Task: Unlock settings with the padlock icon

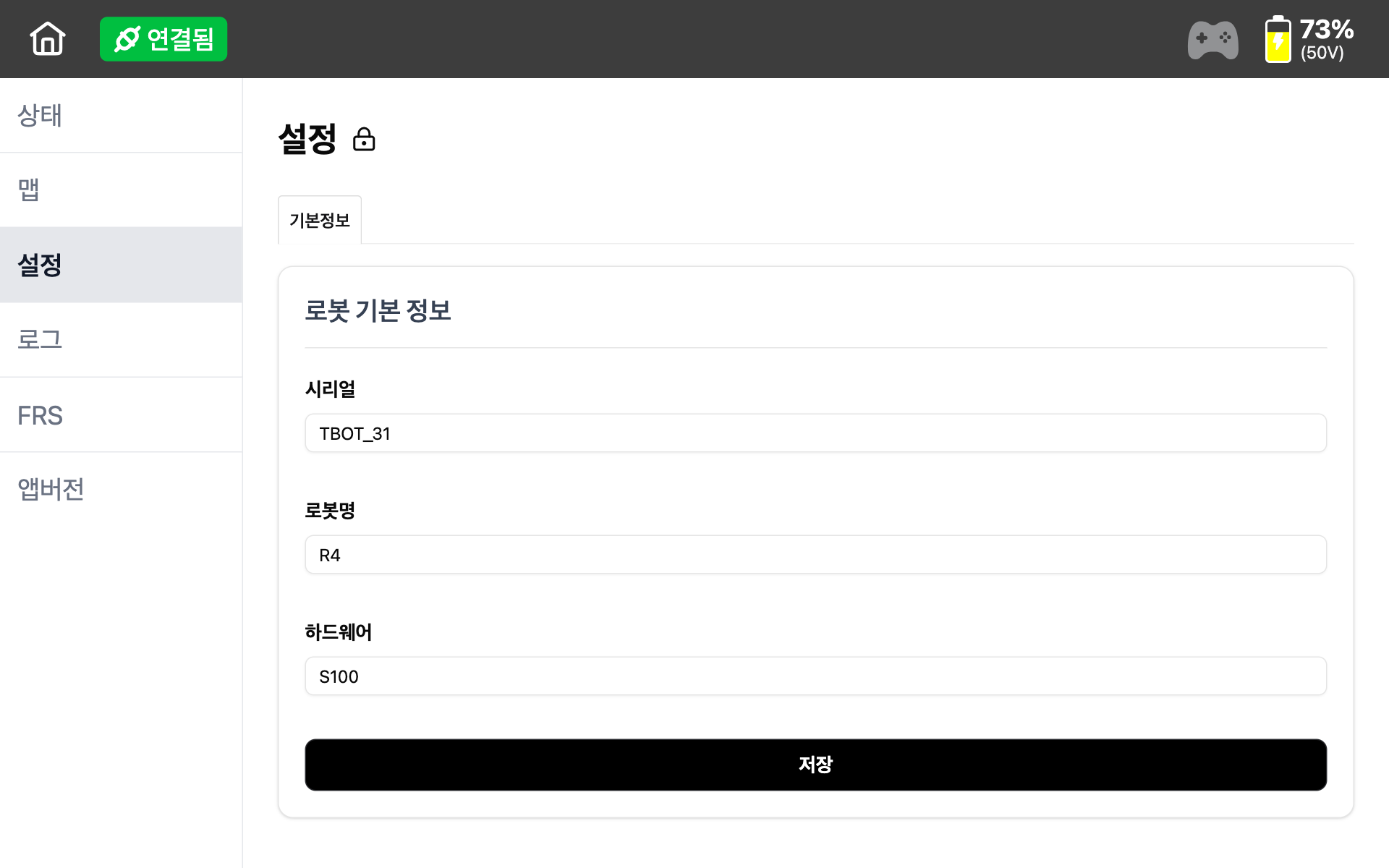Action: point(364,139)
